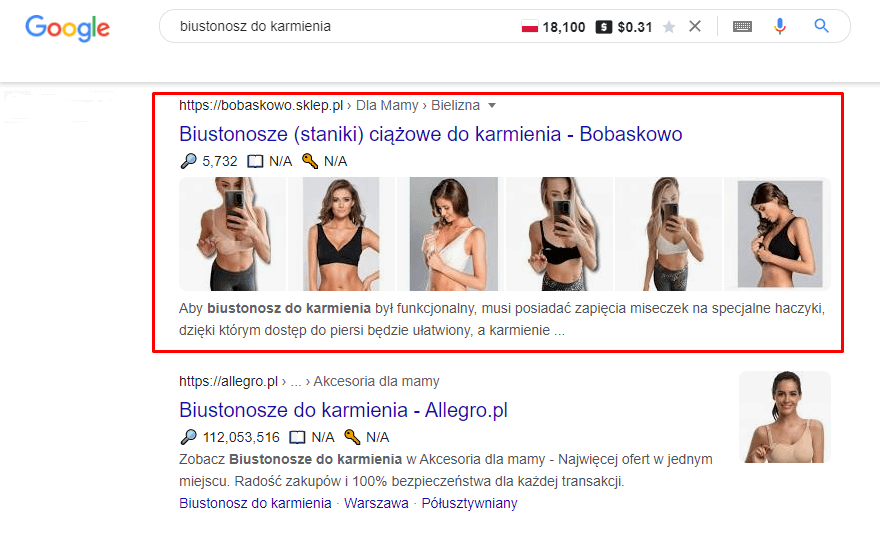Open Biustonosze ciążowe do karmienia Bobaskowo link
Viewport: 880px width, 534px height.
pos(430,134)
